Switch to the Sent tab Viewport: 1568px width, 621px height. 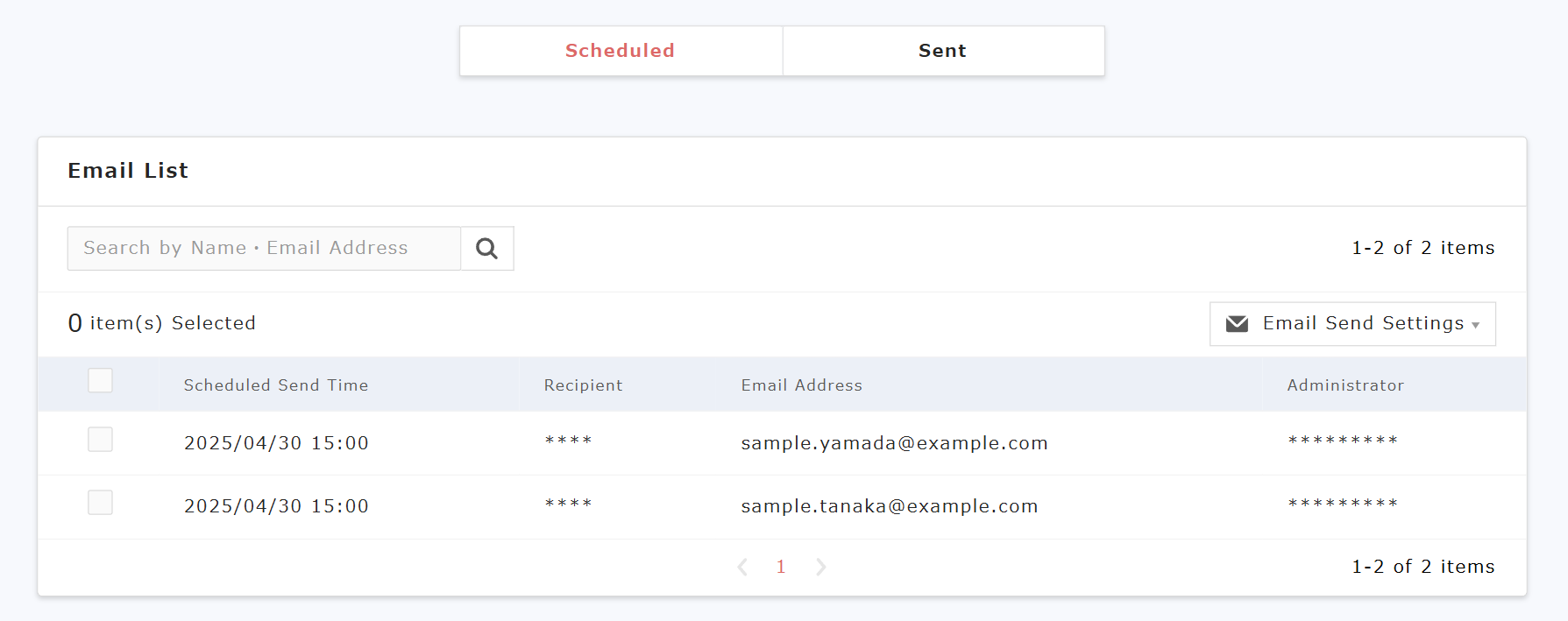(942, 51)
